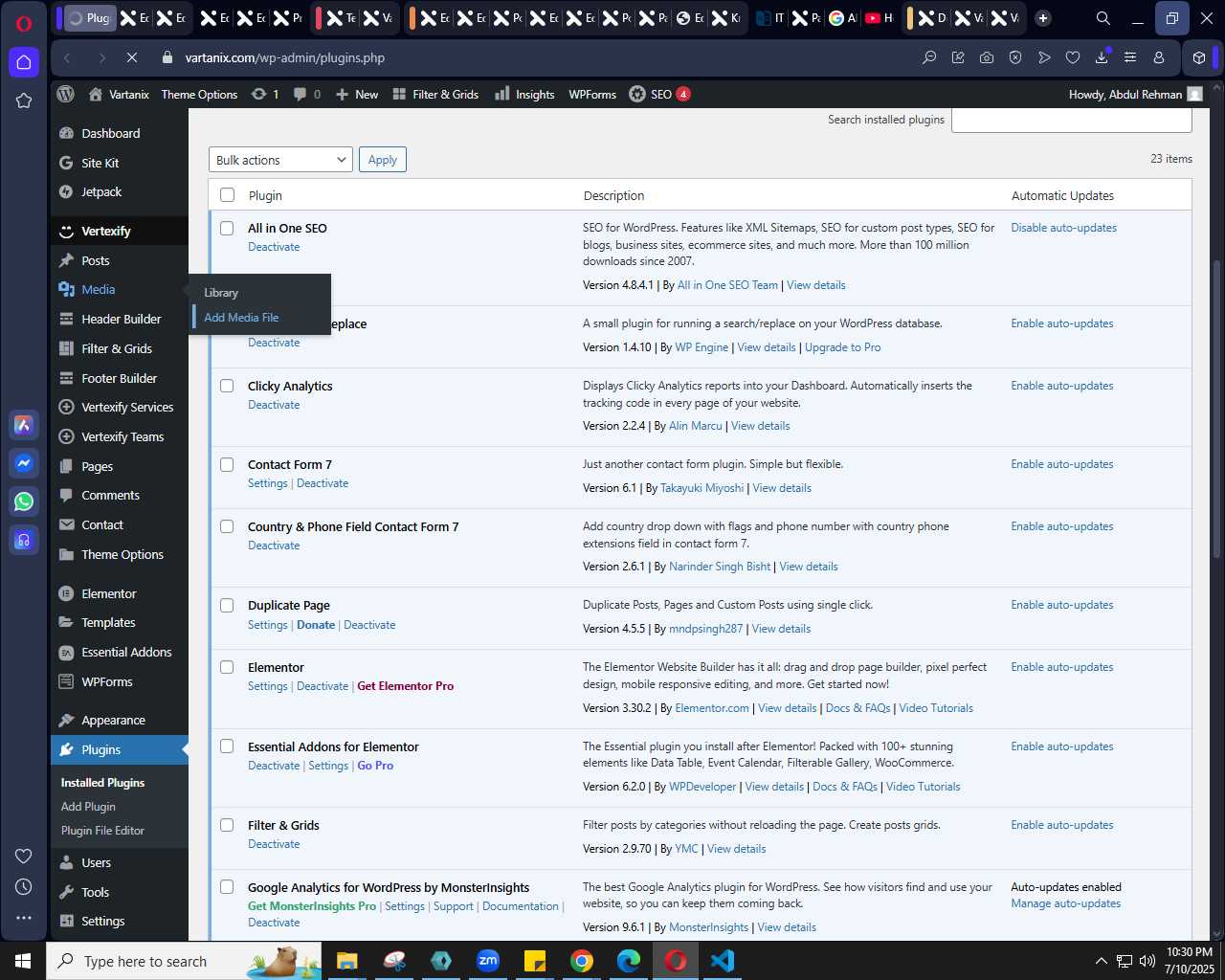Check Elementor plugin checkbox
Viewport: 1225px width, 980px height.
pyautogui.click(x=227, y=667)
